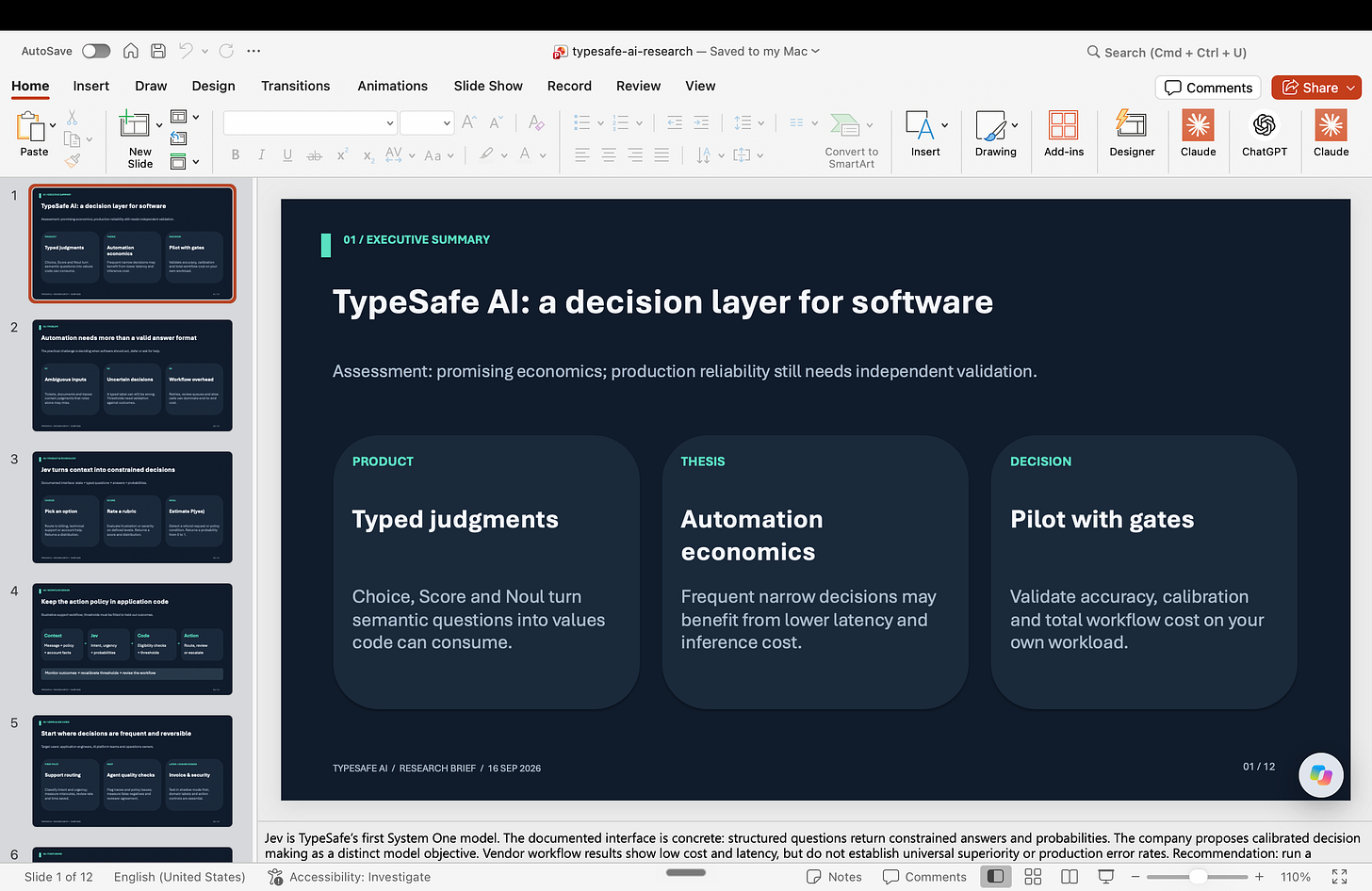Increase the list indent level

point(701,122)
